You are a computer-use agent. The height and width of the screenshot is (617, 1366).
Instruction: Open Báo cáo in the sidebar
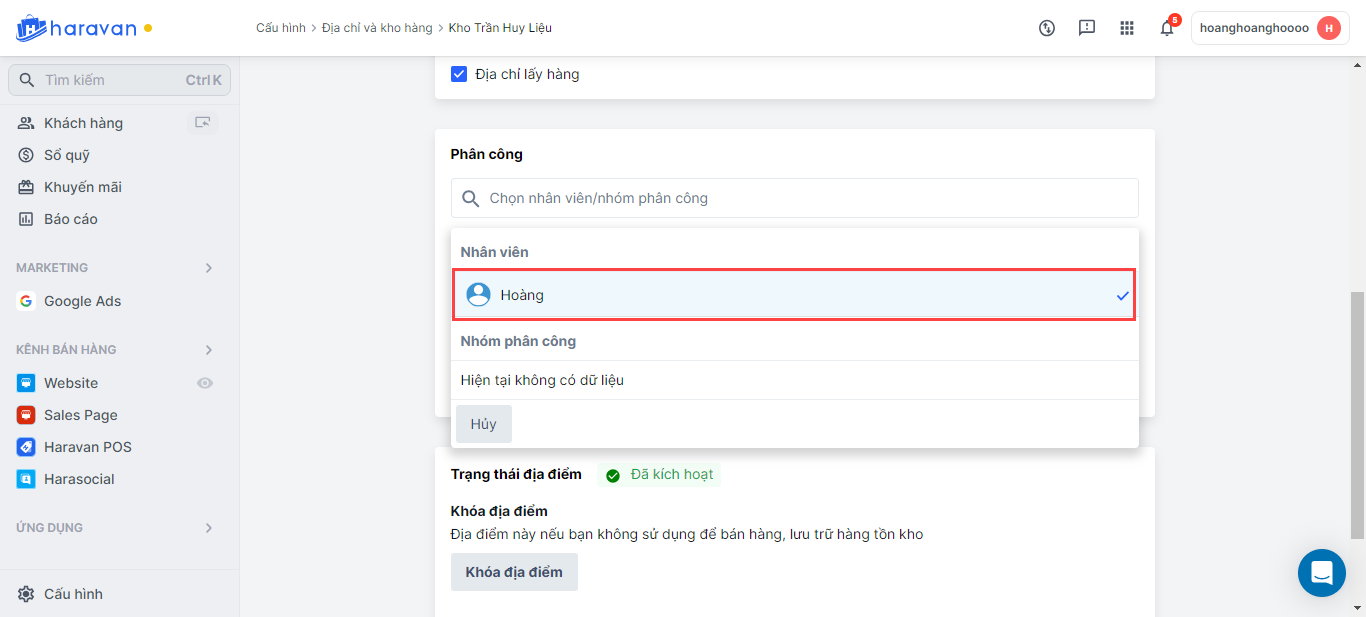[70, 219]
